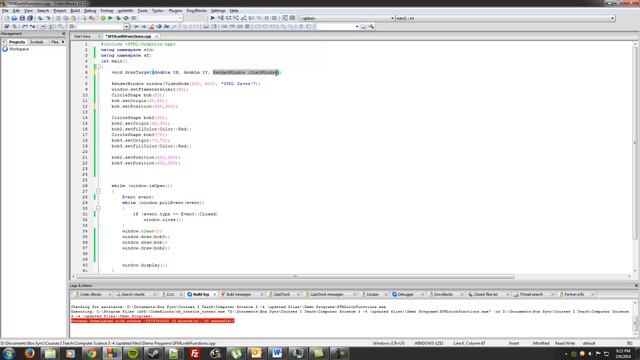The image size is (640, 360).
Task: Click the editor vertical scrollbar
Action: click(x=635, y=143)
